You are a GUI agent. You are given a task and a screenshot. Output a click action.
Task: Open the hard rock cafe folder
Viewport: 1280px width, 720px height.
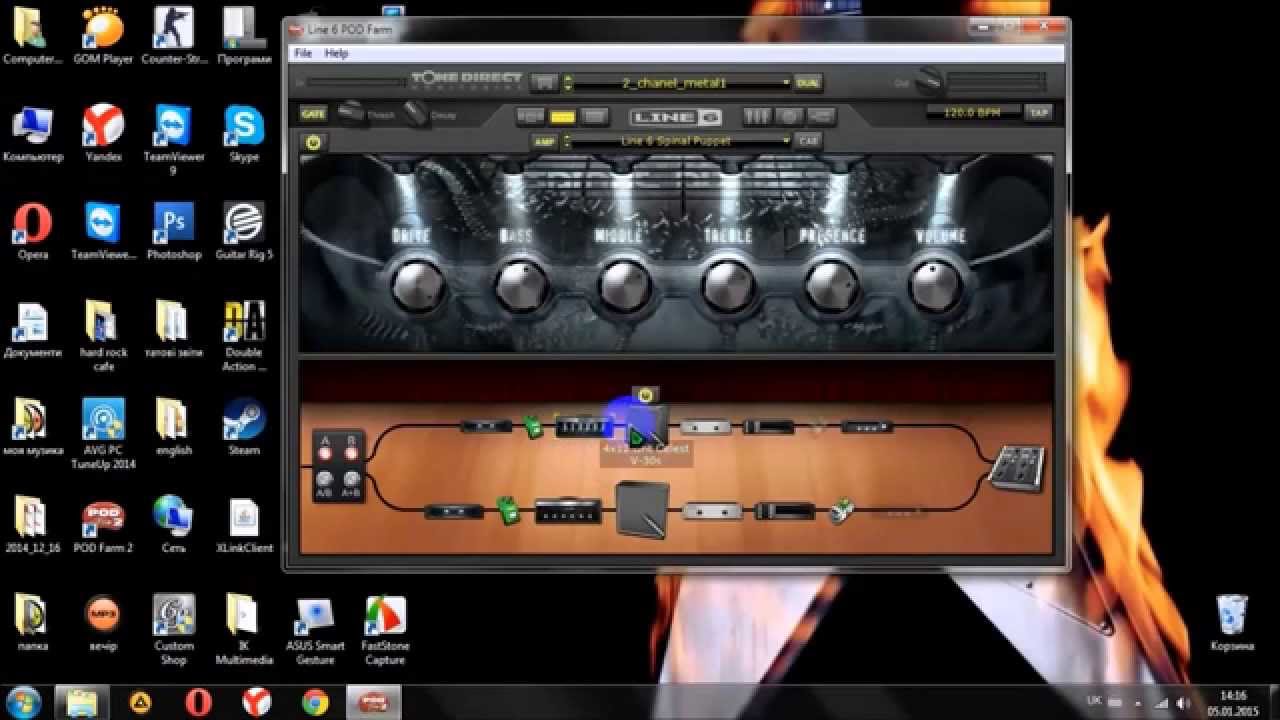pos(103,335)
